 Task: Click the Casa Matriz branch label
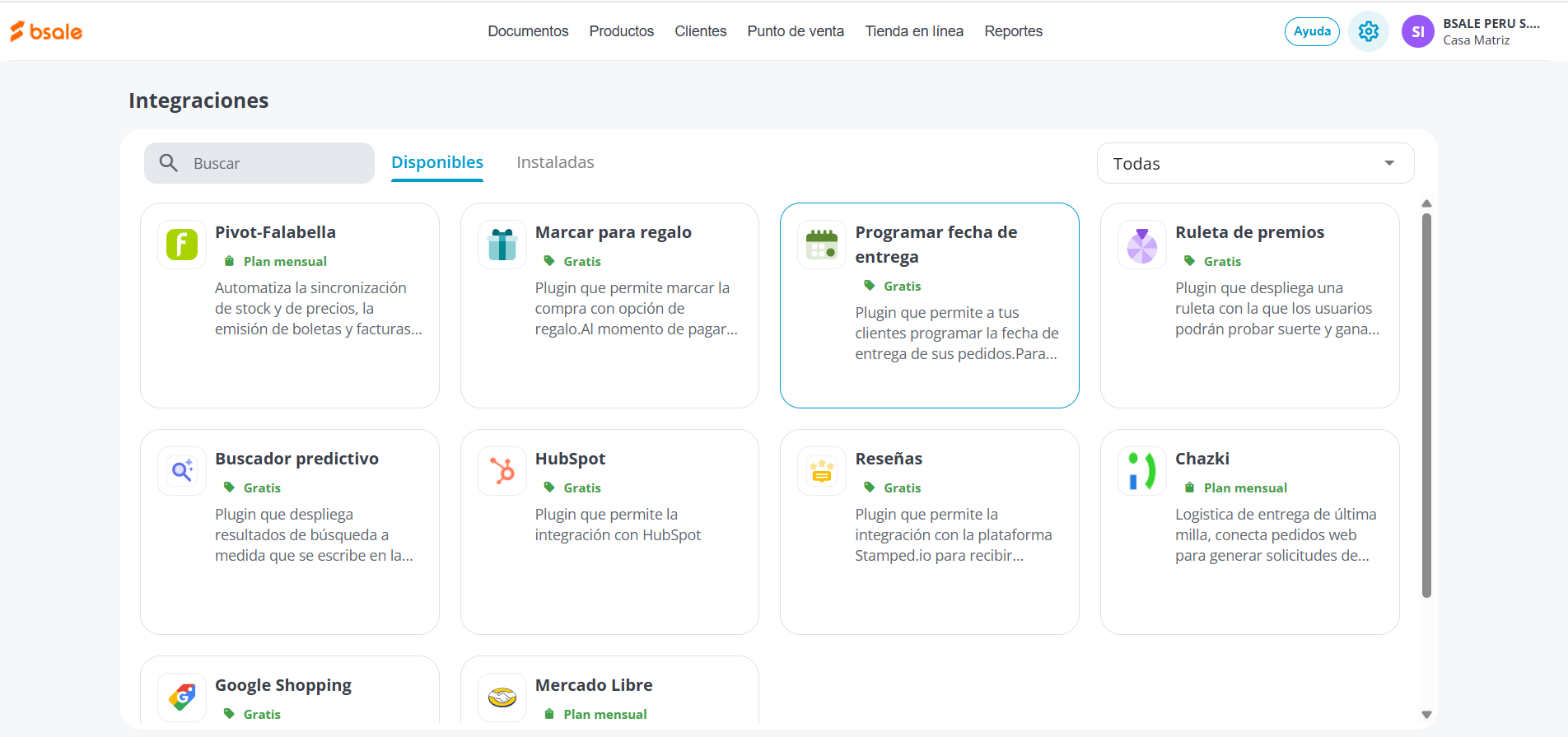coord(1477,40)
